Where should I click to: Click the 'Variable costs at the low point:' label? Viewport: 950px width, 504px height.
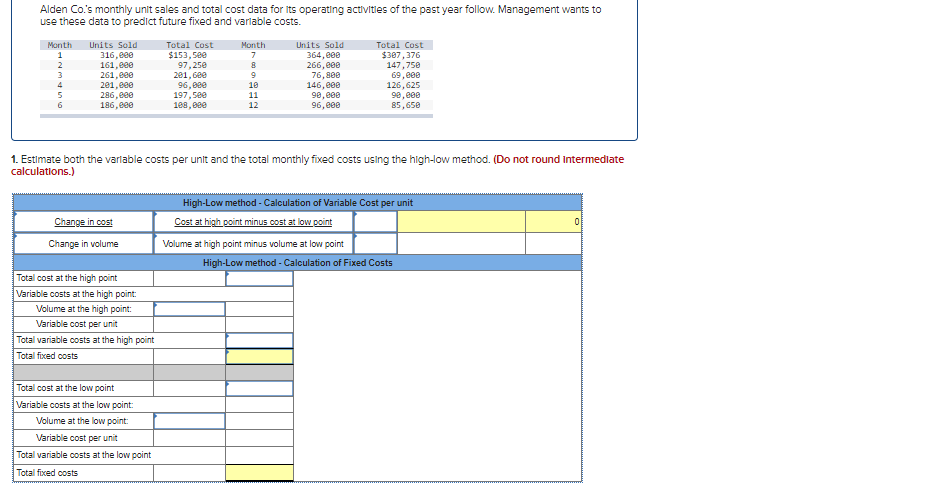pyautogui.click(x=75, y=405)
